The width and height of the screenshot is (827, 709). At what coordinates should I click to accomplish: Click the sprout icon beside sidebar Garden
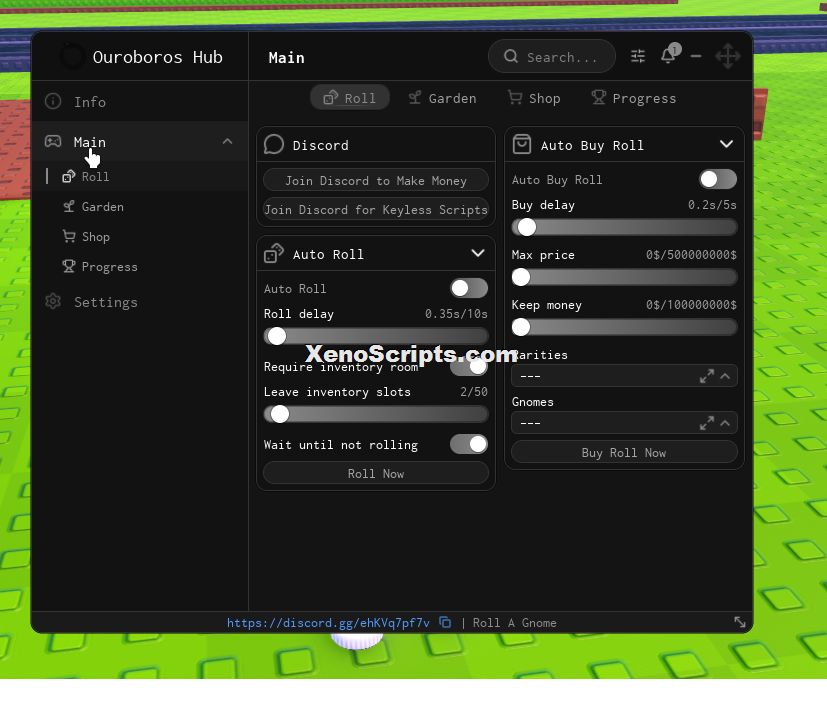tap(69, 206)
